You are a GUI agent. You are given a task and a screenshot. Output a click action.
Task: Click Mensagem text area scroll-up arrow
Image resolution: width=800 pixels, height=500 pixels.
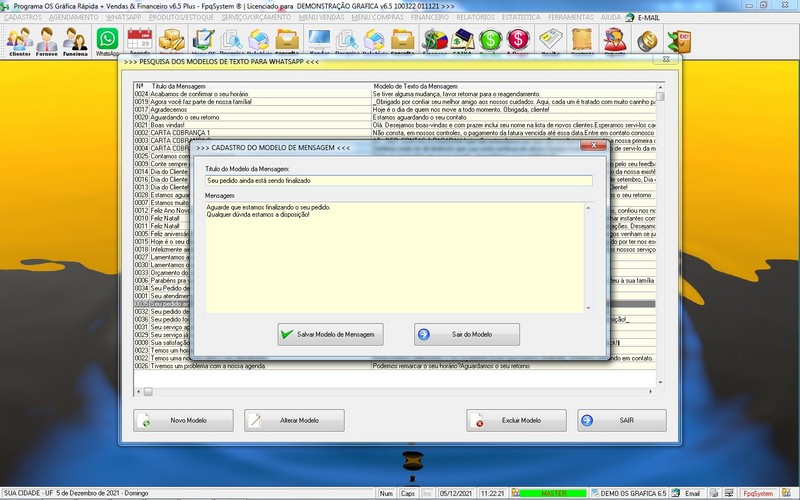(x=588, y=208)
